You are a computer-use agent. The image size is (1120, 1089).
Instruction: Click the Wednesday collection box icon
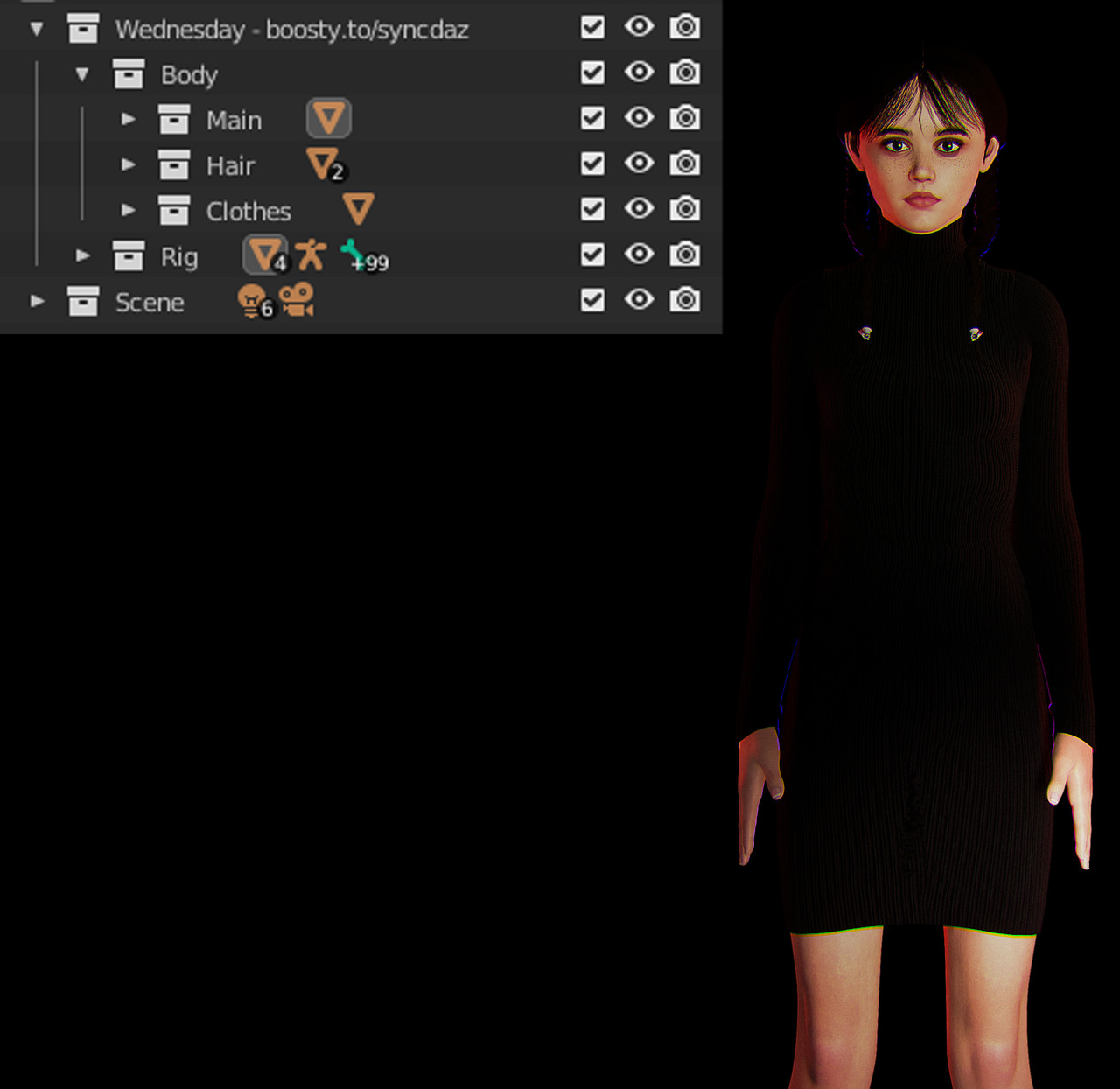click(83, 28)
